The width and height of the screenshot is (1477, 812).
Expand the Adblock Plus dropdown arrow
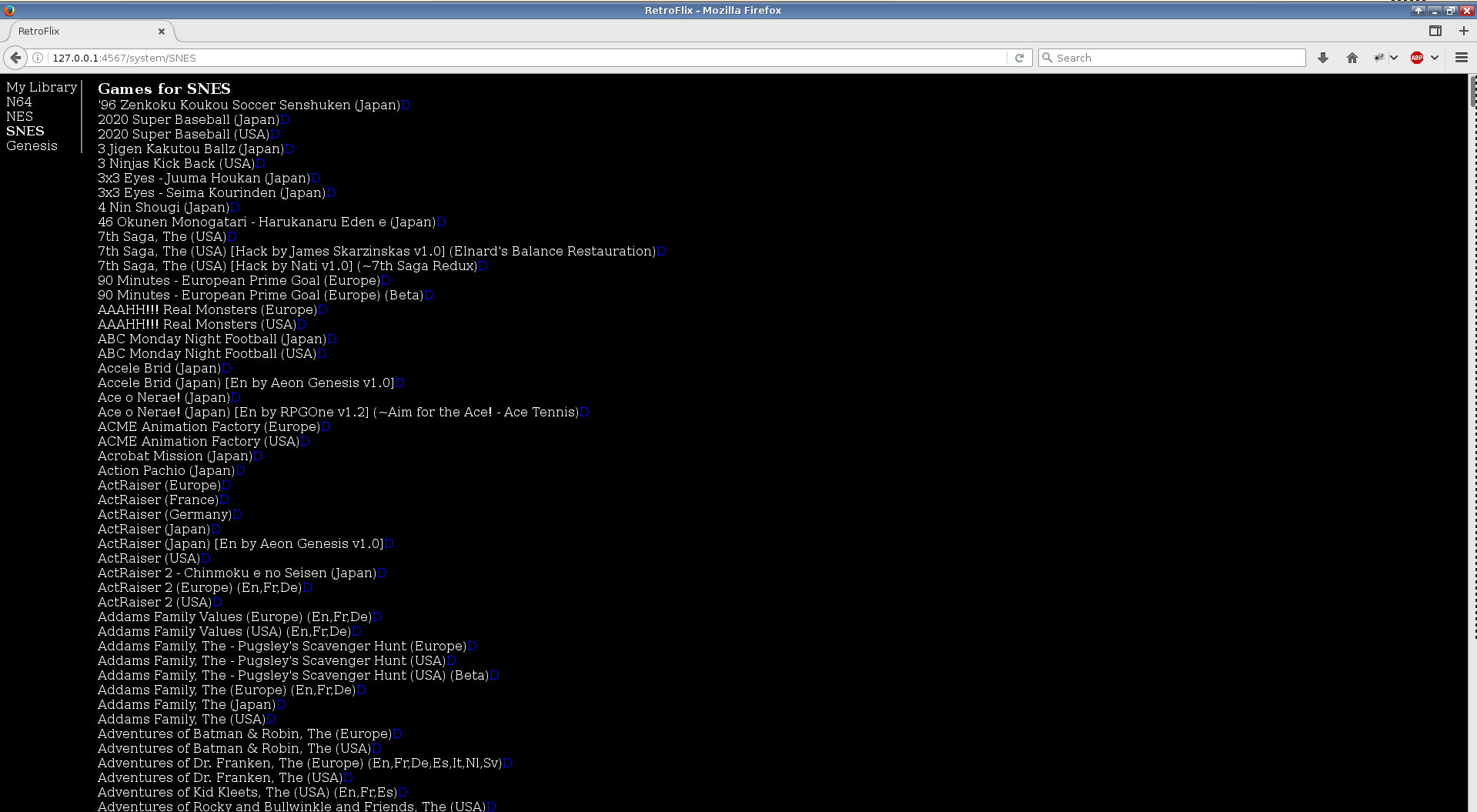[1435, 58]
